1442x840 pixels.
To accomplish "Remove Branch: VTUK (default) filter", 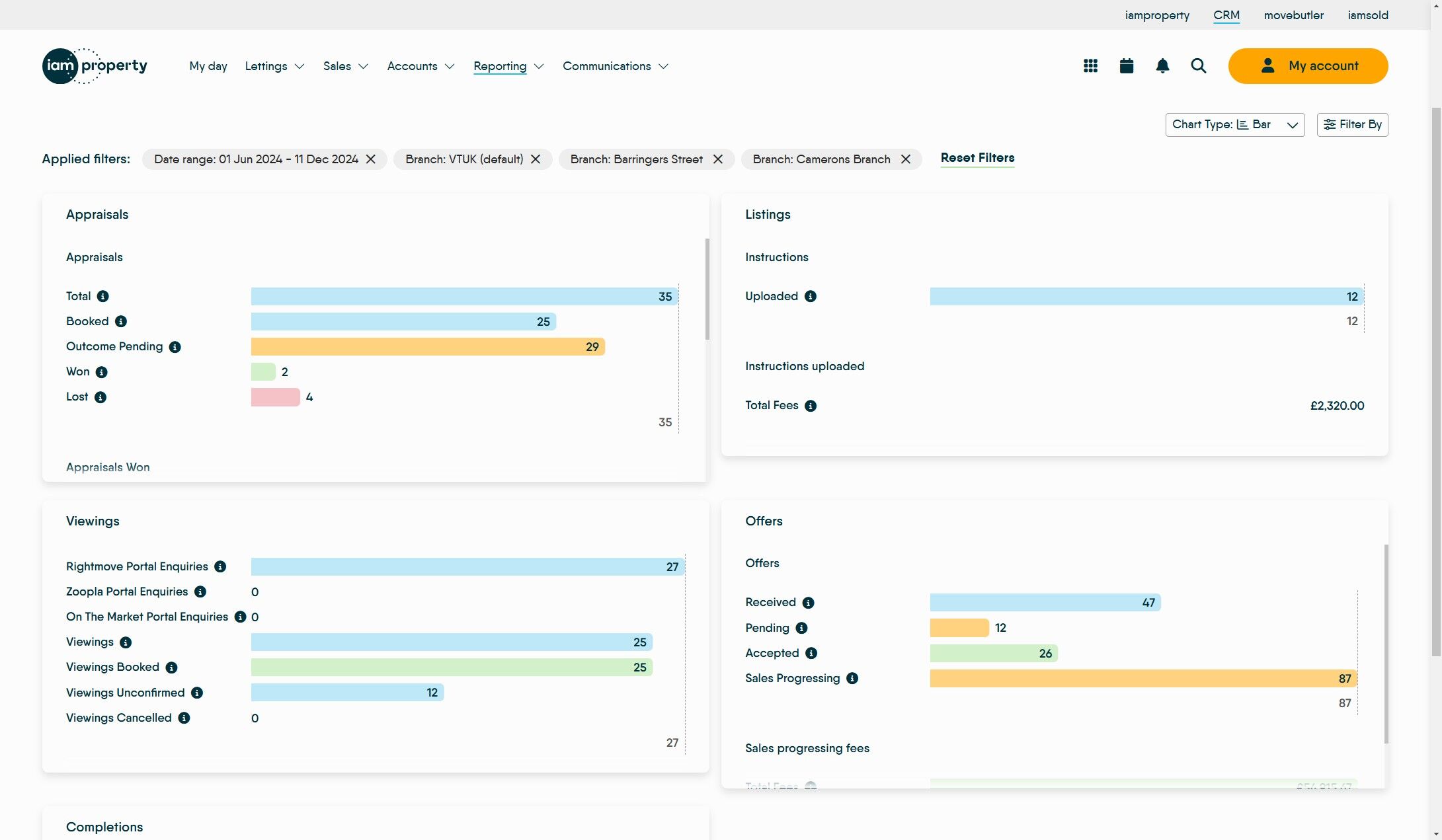I will pos(536,159).
